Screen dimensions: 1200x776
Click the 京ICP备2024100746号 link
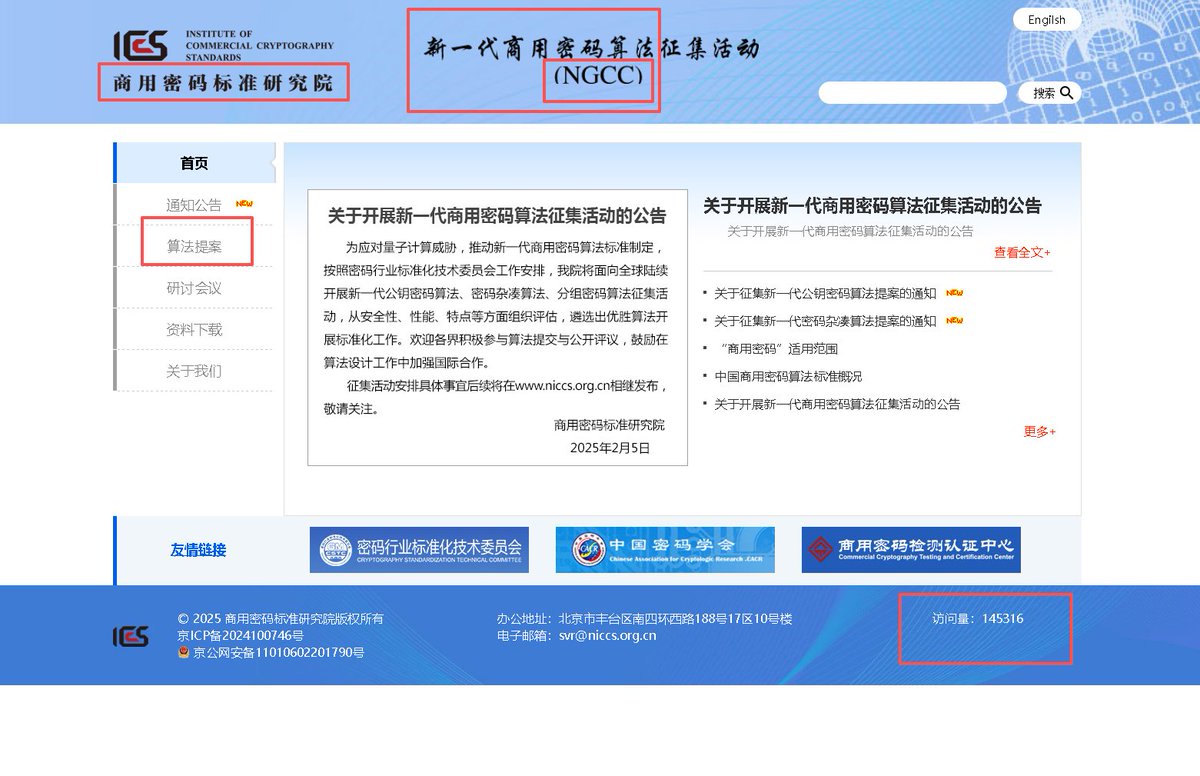click(x=240, y=635)
